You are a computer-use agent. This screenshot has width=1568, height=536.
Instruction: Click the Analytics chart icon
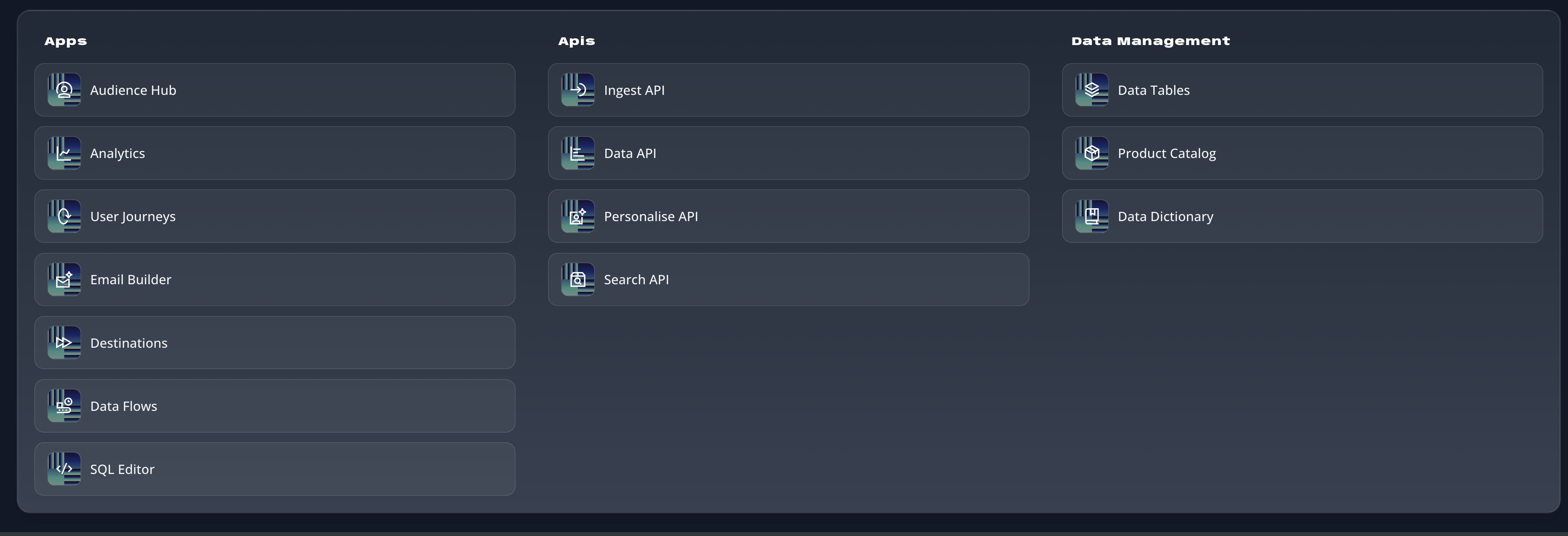tap(64, 153)
